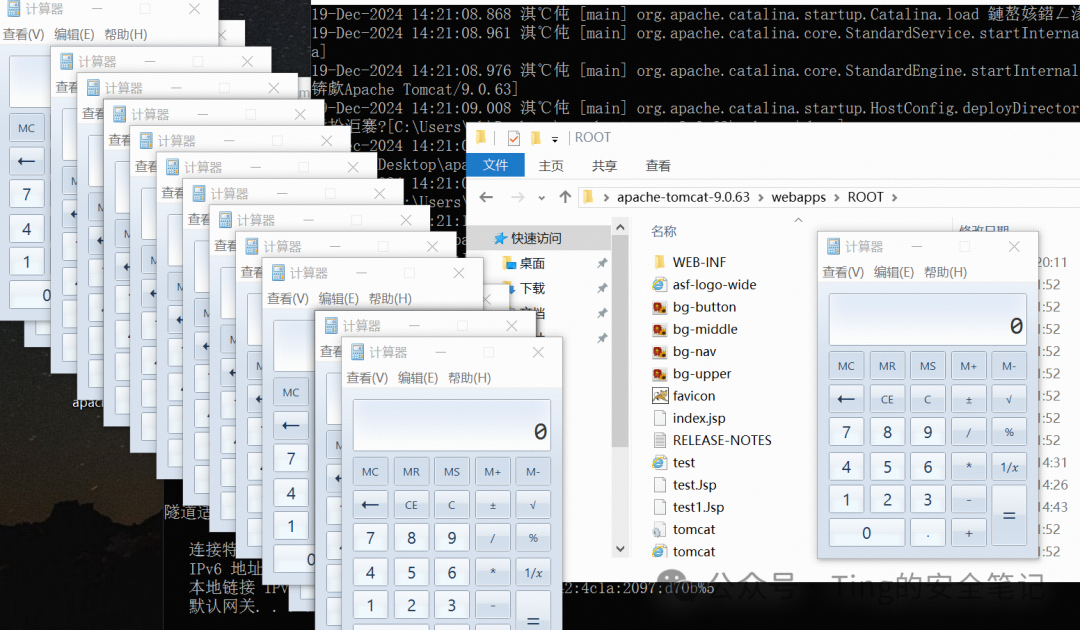Click the Explorer back navigation arrow
The width and height of the screenshot is (1080, 630).
point(486,197)
